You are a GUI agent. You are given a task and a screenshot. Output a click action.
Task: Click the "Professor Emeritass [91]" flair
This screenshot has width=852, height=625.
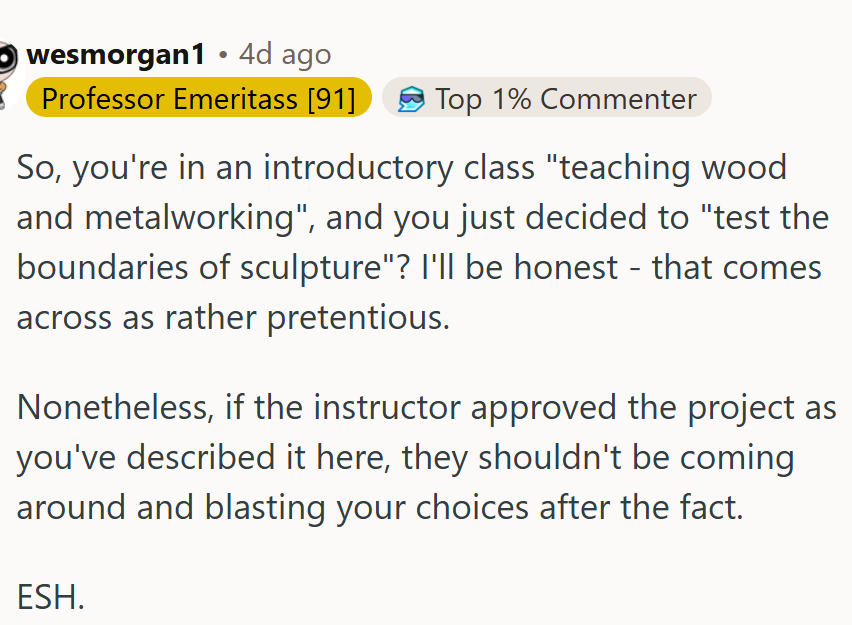[x=199, y=98]
